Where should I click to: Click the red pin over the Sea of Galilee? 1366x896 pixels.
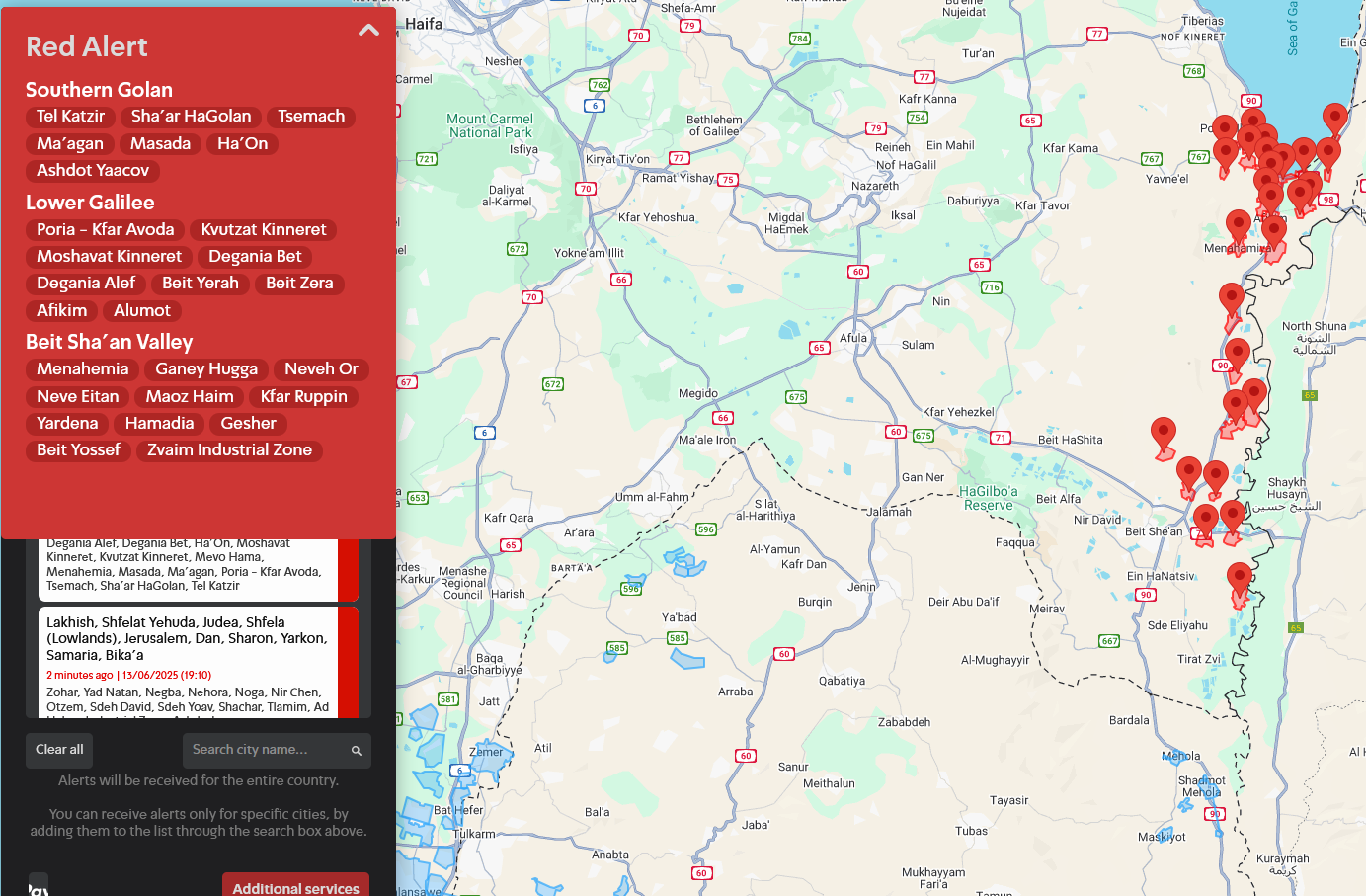click(x=1334, y=122)
